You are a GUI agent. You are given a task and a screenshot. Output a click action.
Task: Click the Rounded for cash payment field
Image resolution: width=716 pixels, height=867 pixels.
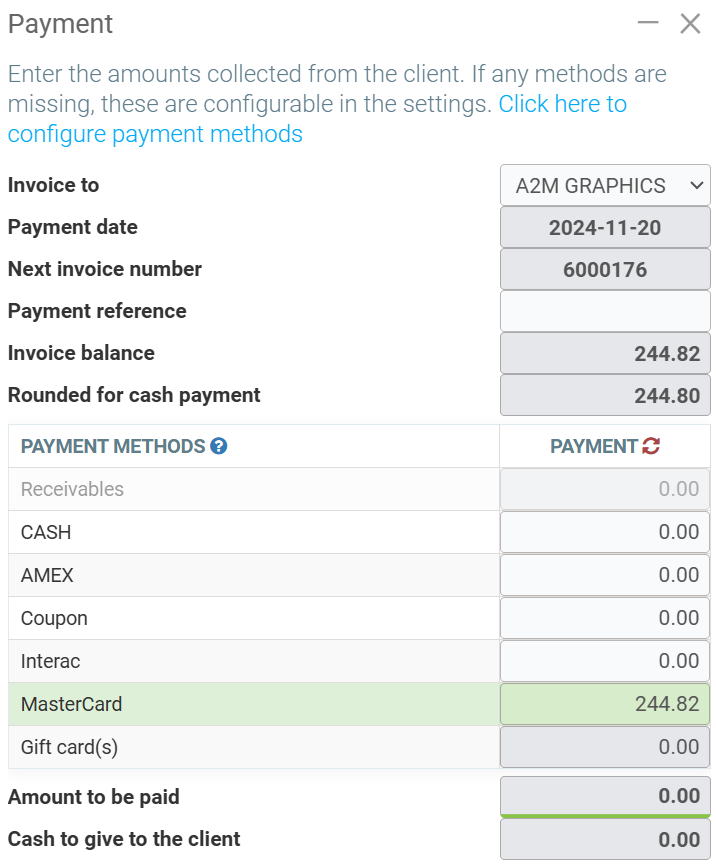(605, 395)
